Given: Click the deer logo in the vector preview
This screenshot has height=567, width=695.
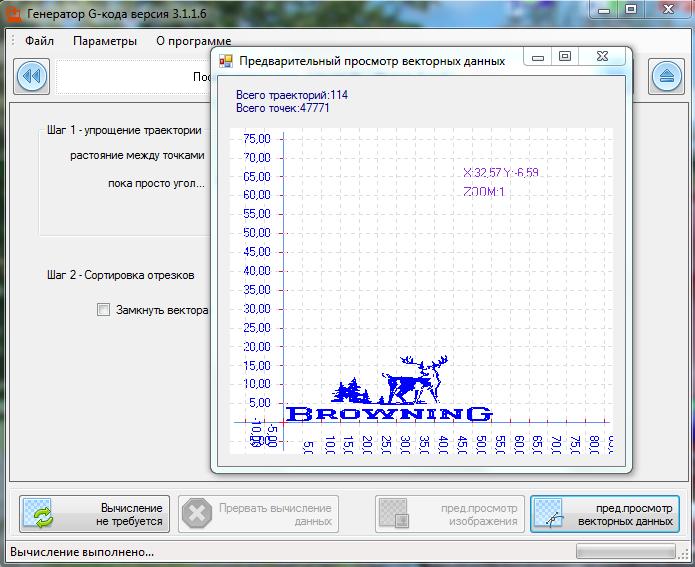Looking at the screenshot, I should (413, 379).
